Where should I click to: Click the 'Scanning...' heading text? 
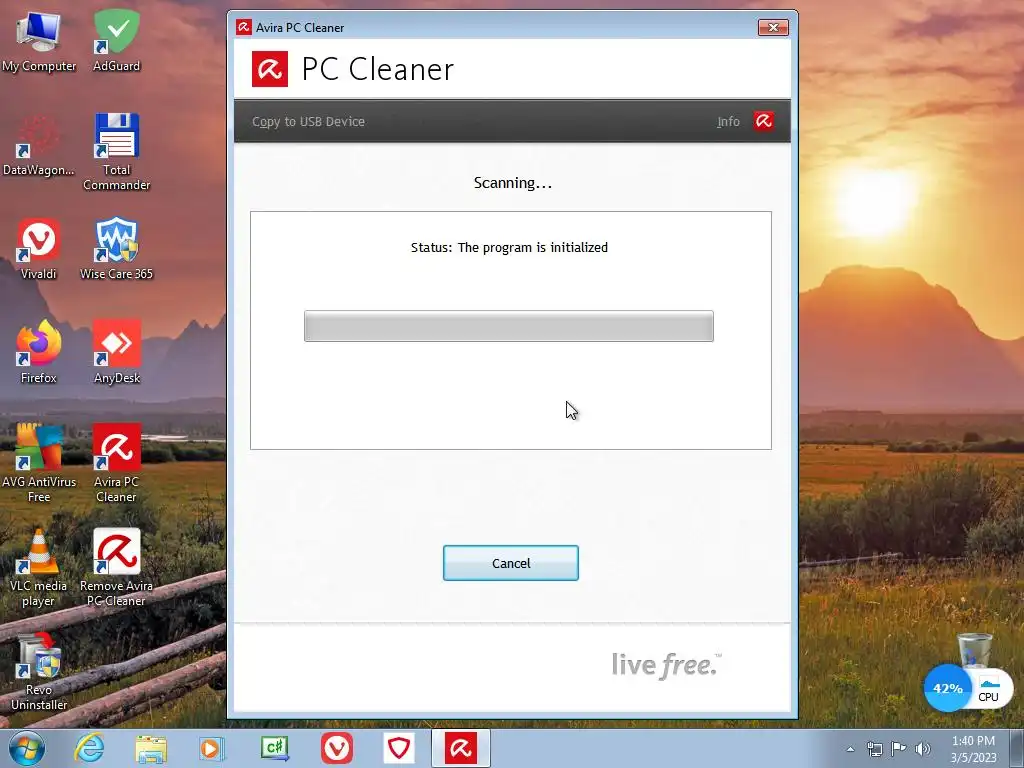coord(513,183)
